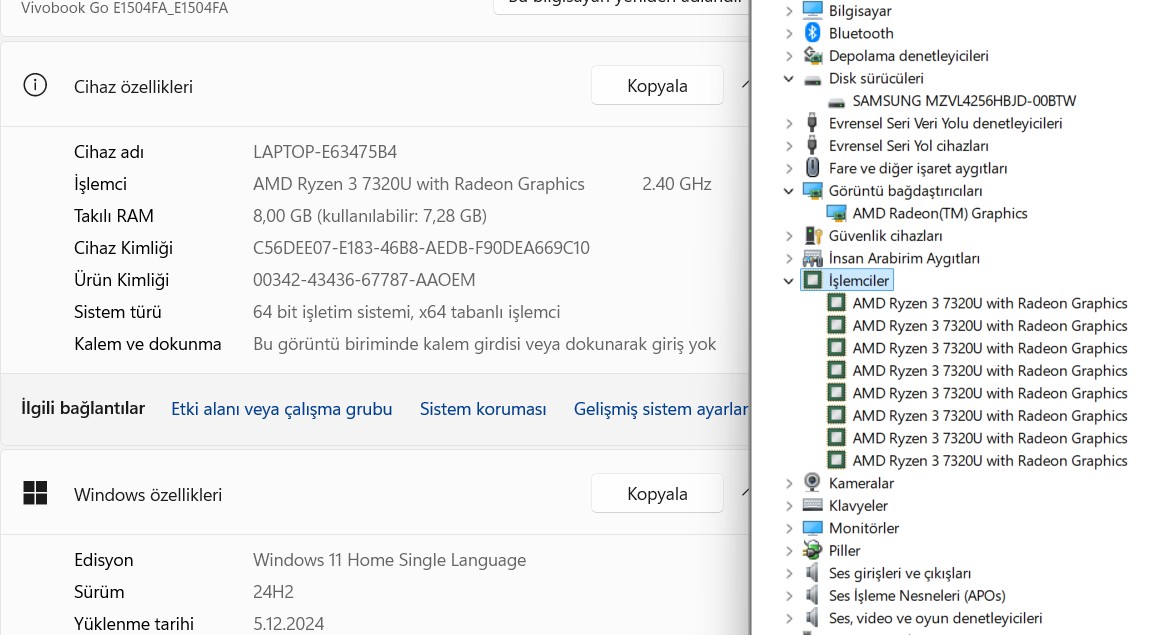The height and width of the screenshot is (635, 1171).
Task: Click the Disk sürücüleri drive icon
Action: (813, 79)
